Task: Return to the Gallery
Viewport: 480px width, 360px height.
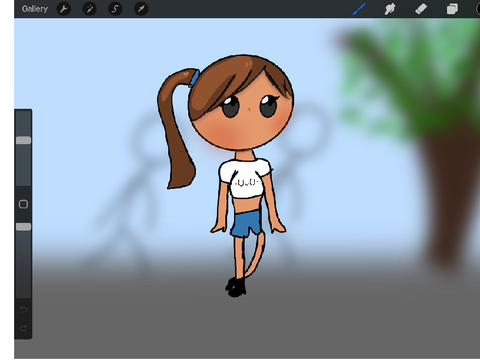Action: click(35, 9)
